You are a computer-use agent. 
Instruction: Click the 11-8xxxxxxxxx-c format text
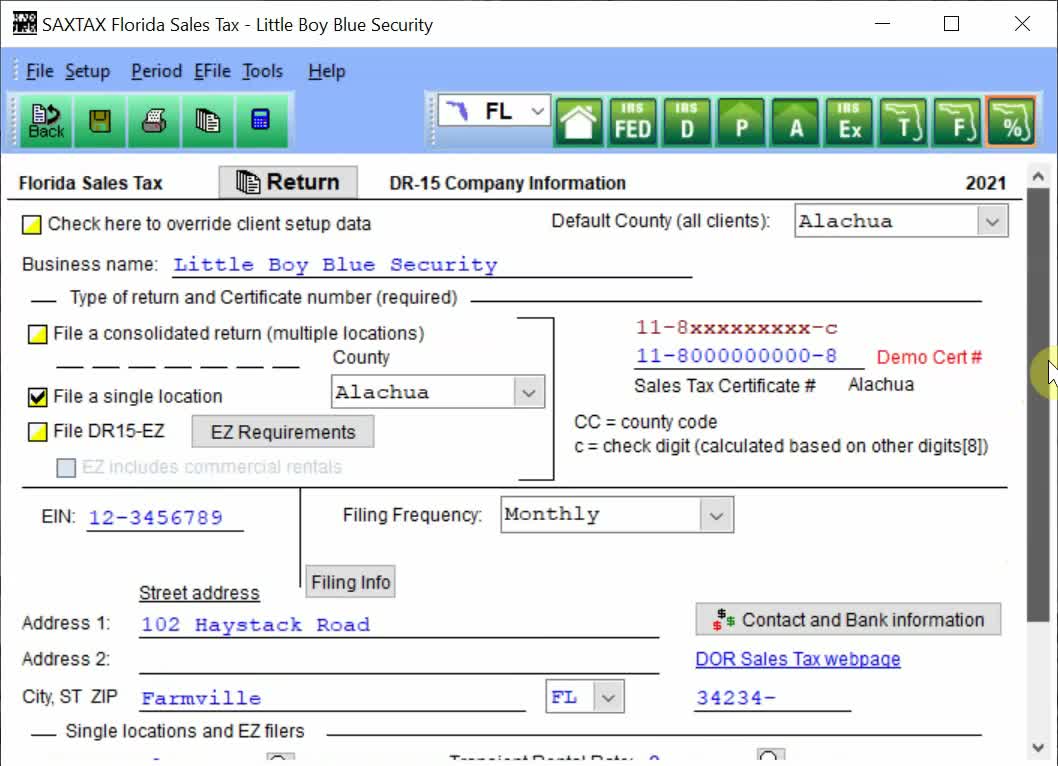pos(736,328)
